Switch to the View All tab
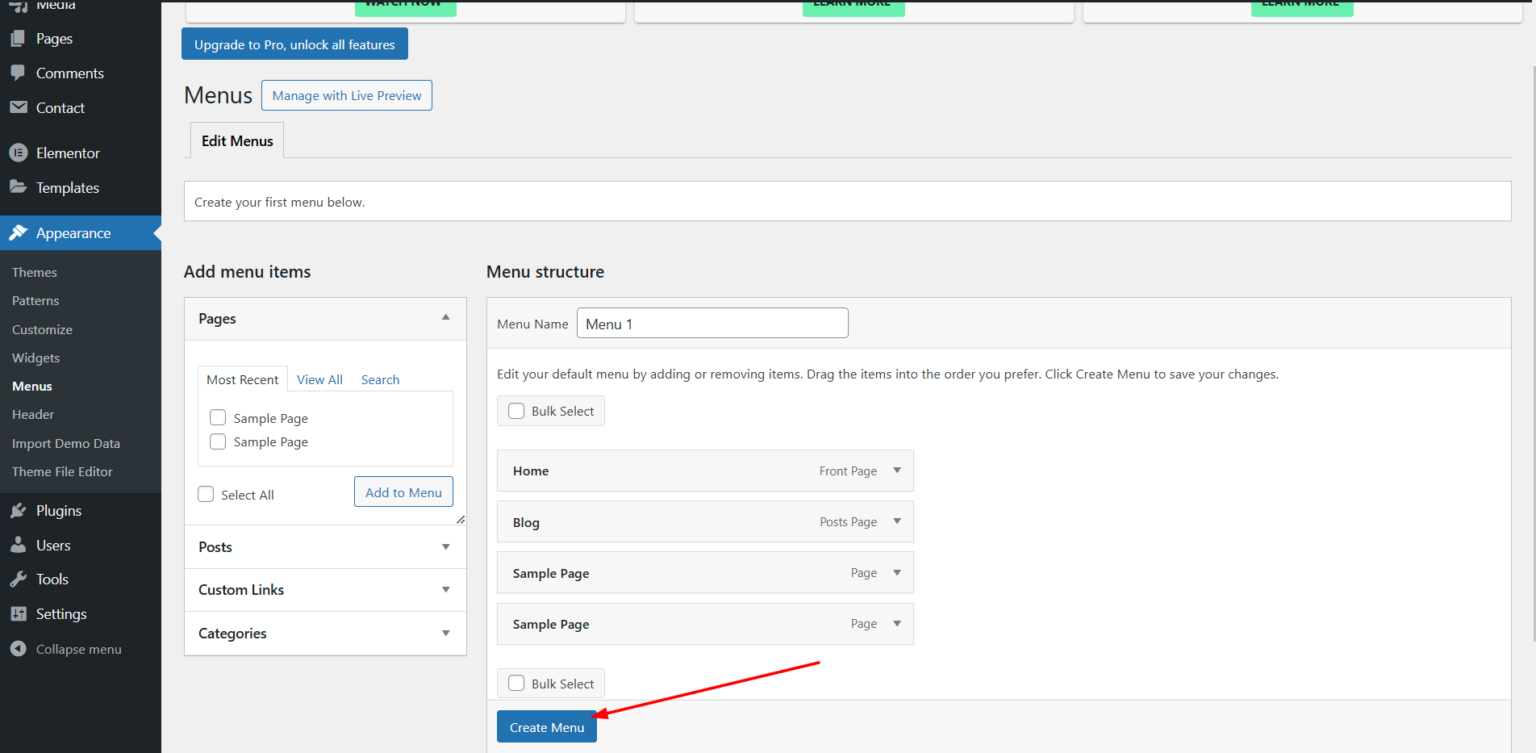 pos(319,380)
